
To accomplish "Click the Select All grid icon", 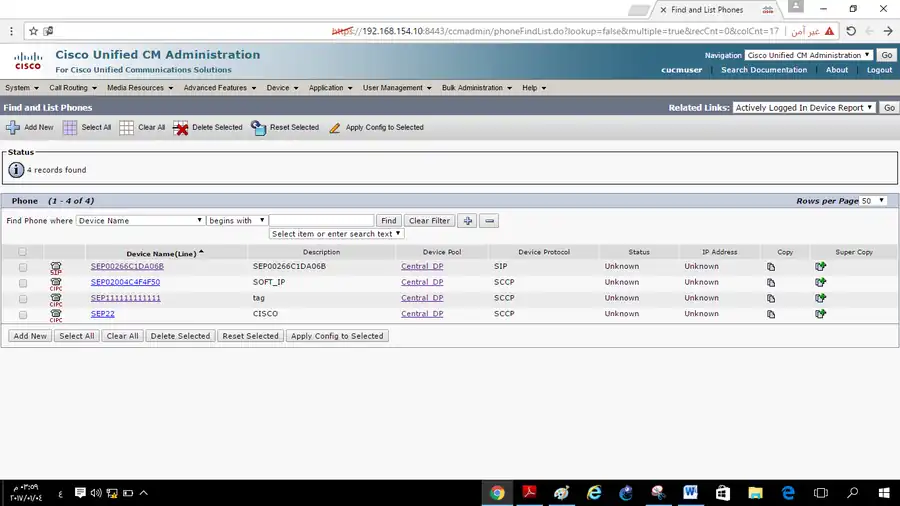I will click(x=69, y=127).
